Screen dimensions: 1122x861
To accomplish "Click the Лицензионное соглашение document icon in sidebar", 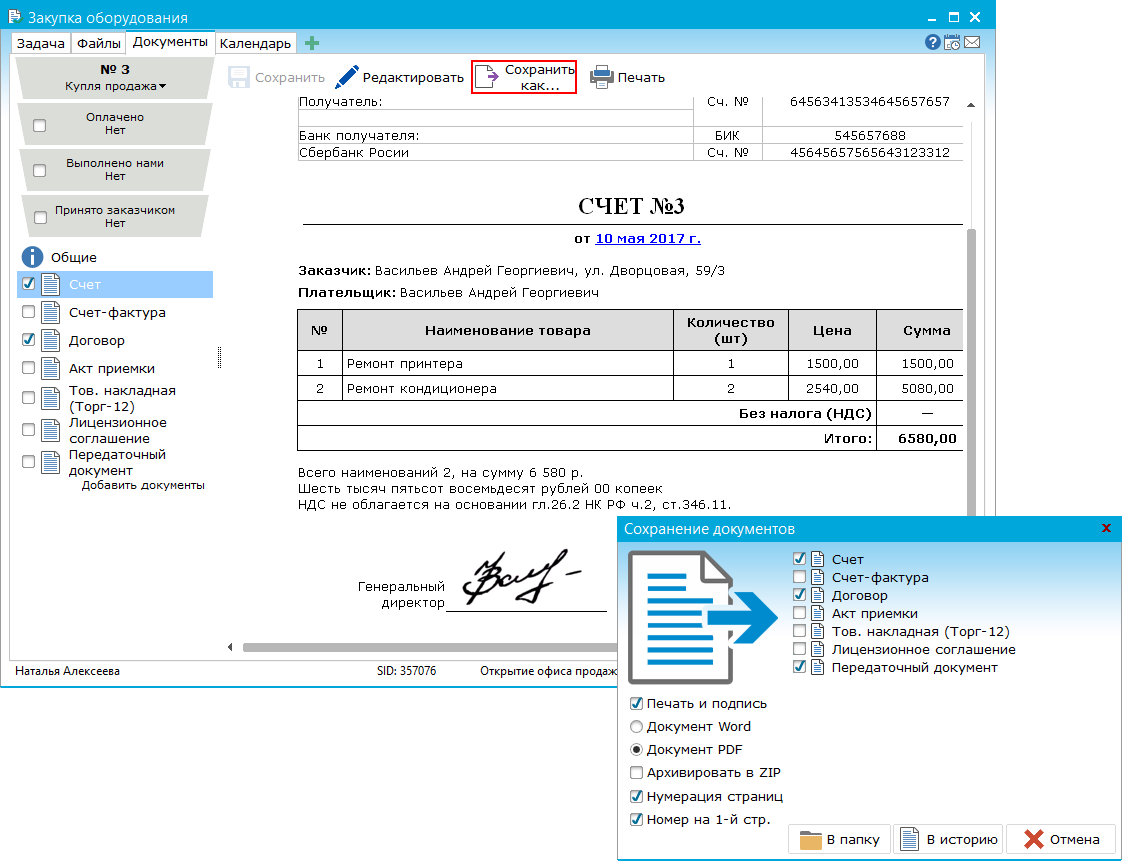I will pyautogui.click(x=50, y=430).
